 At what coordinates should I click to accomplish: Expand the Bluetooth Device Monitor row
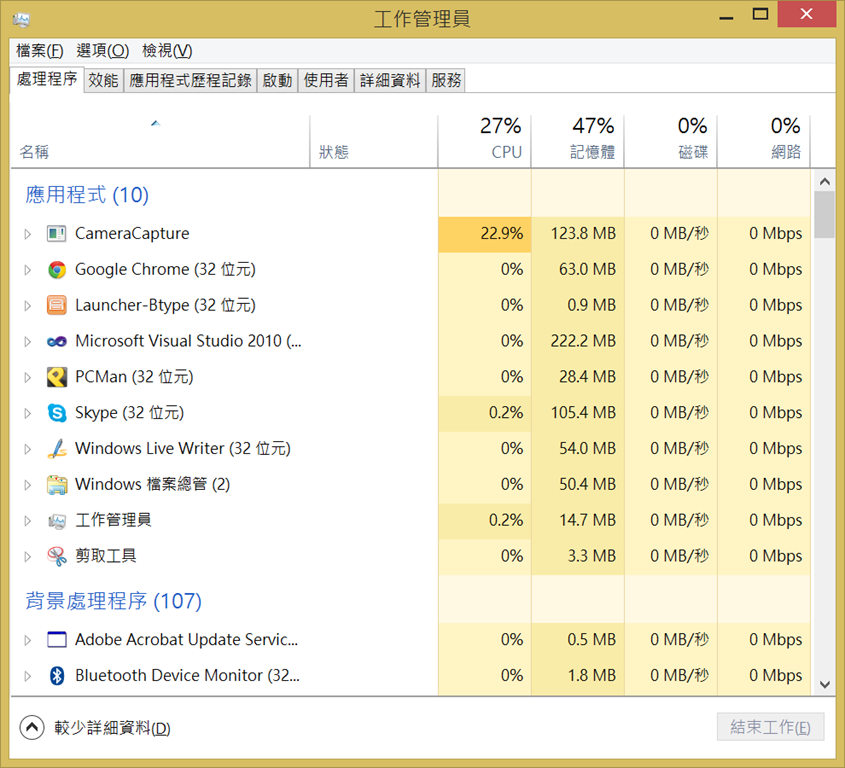27,675
